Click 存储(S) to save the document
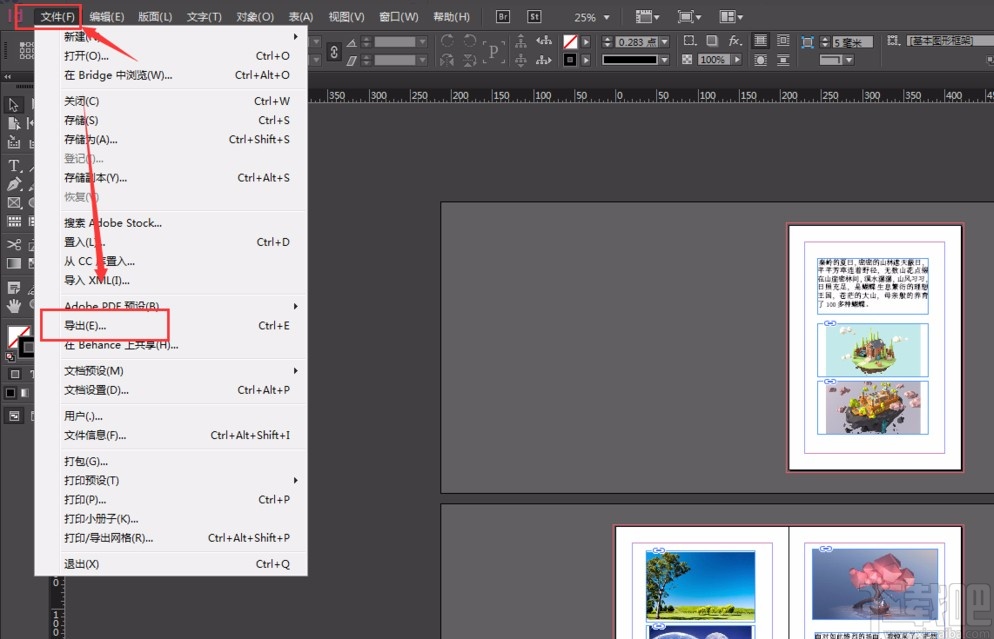 [81, 121]
